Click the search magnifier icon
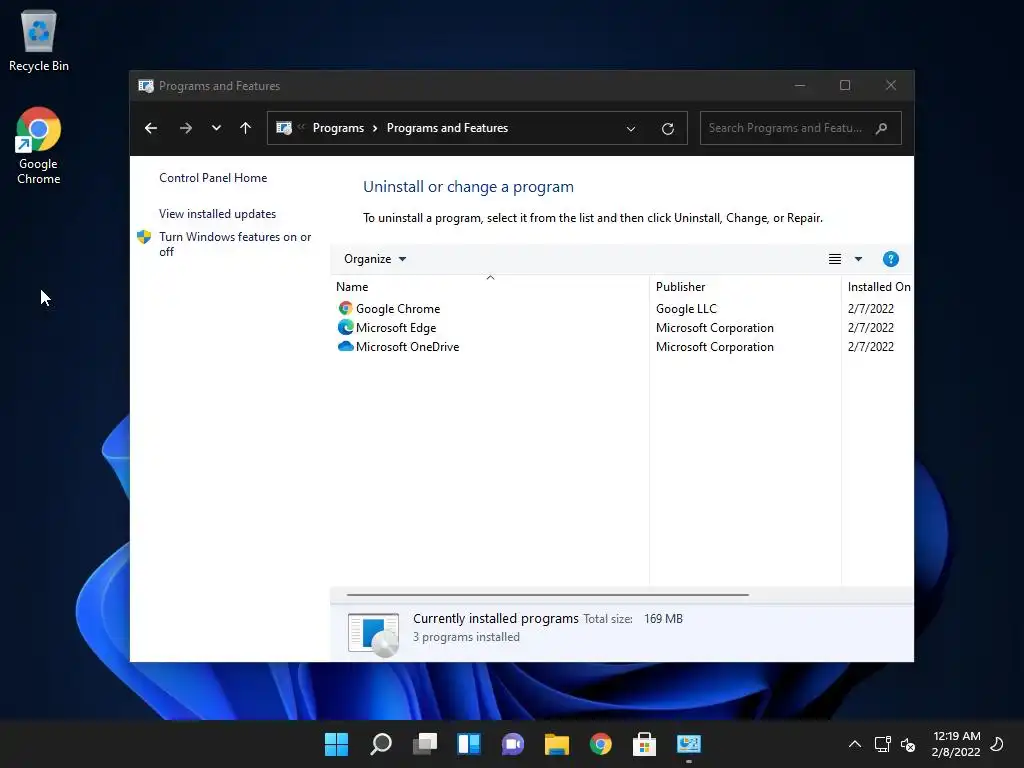 coord(882,128)
